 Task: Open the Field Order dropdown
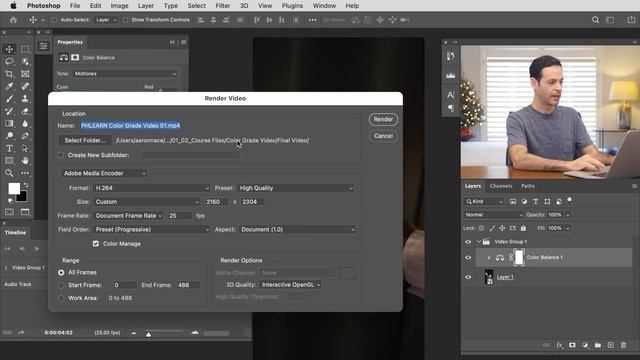[151, 229]
